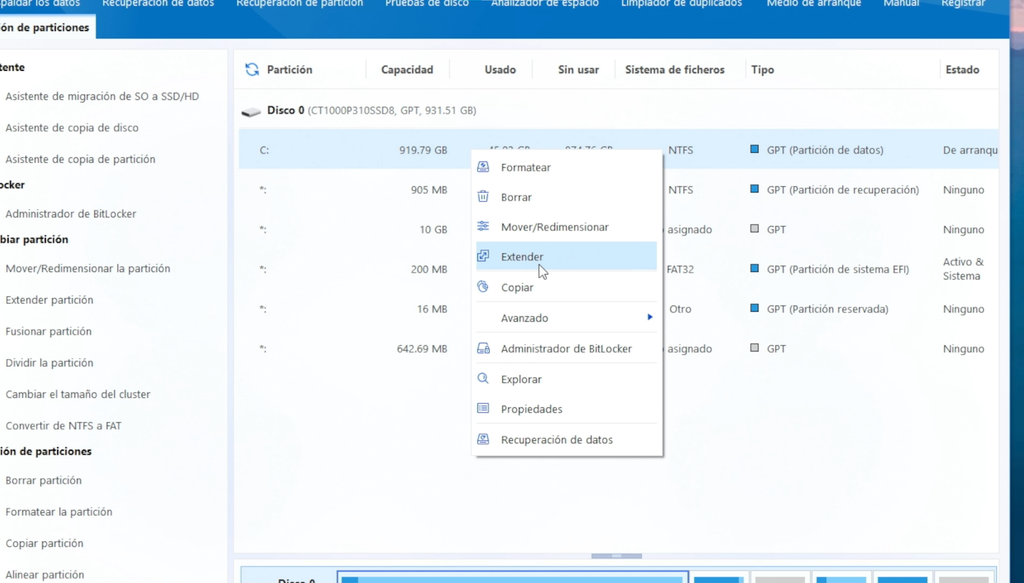Open Pruebas de disco in top toolbar
The height and width of the screenshot is (583, 1024).
[427, 3]
